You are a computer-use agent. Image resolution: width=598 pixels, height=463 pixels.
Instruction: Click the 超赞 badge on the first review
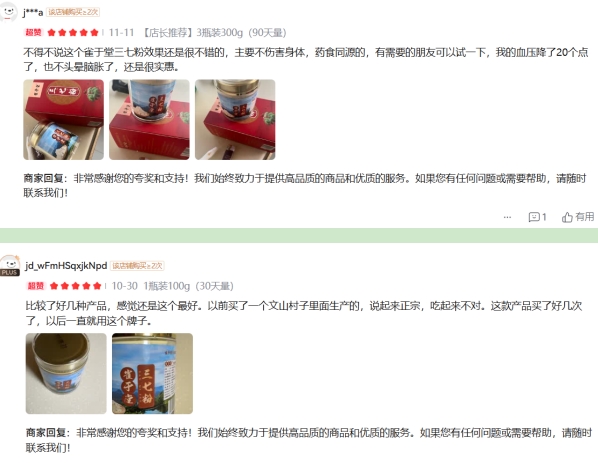[x=34, y=32]
